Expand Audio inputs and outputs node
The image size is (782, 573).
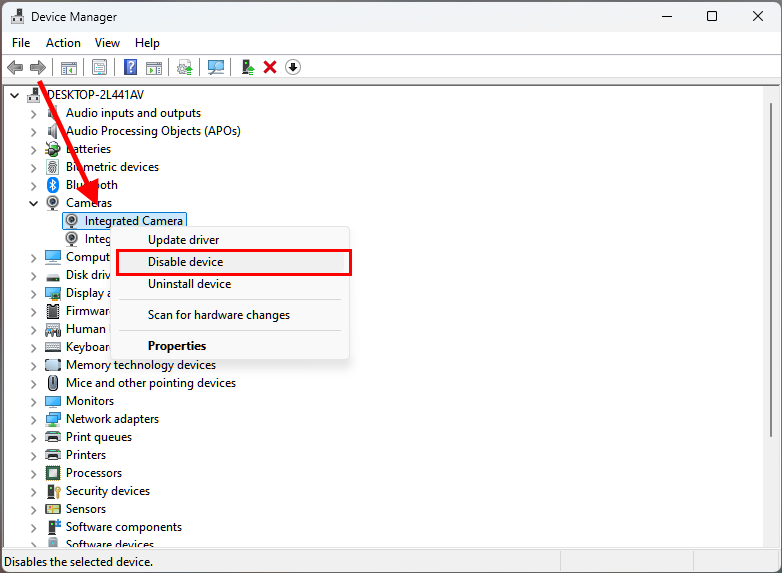[x=33, y=113]
